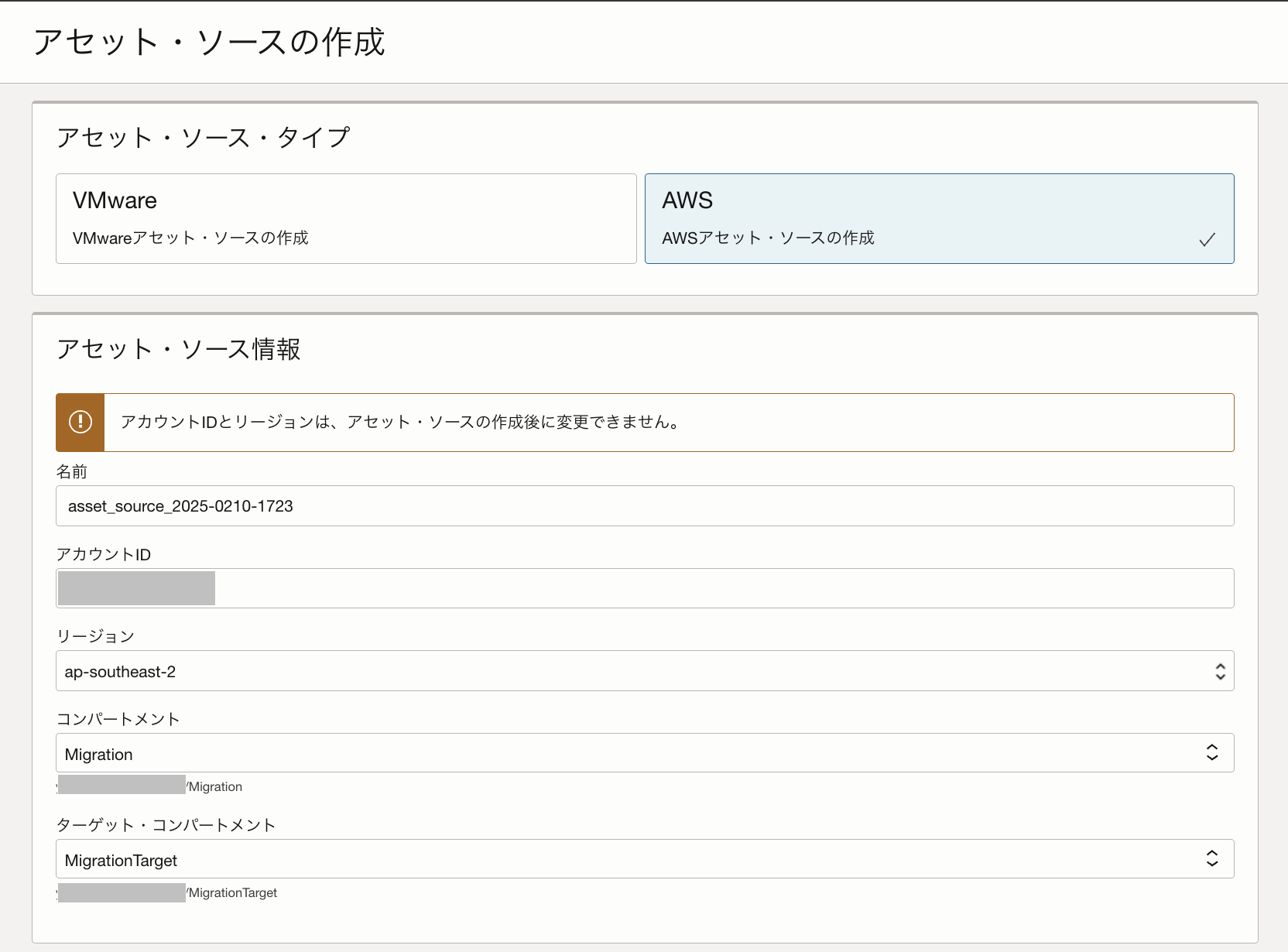Click the warning icon in the alert banner
1288x952 pixels.
pyautogui.click(x=80, y=422)
